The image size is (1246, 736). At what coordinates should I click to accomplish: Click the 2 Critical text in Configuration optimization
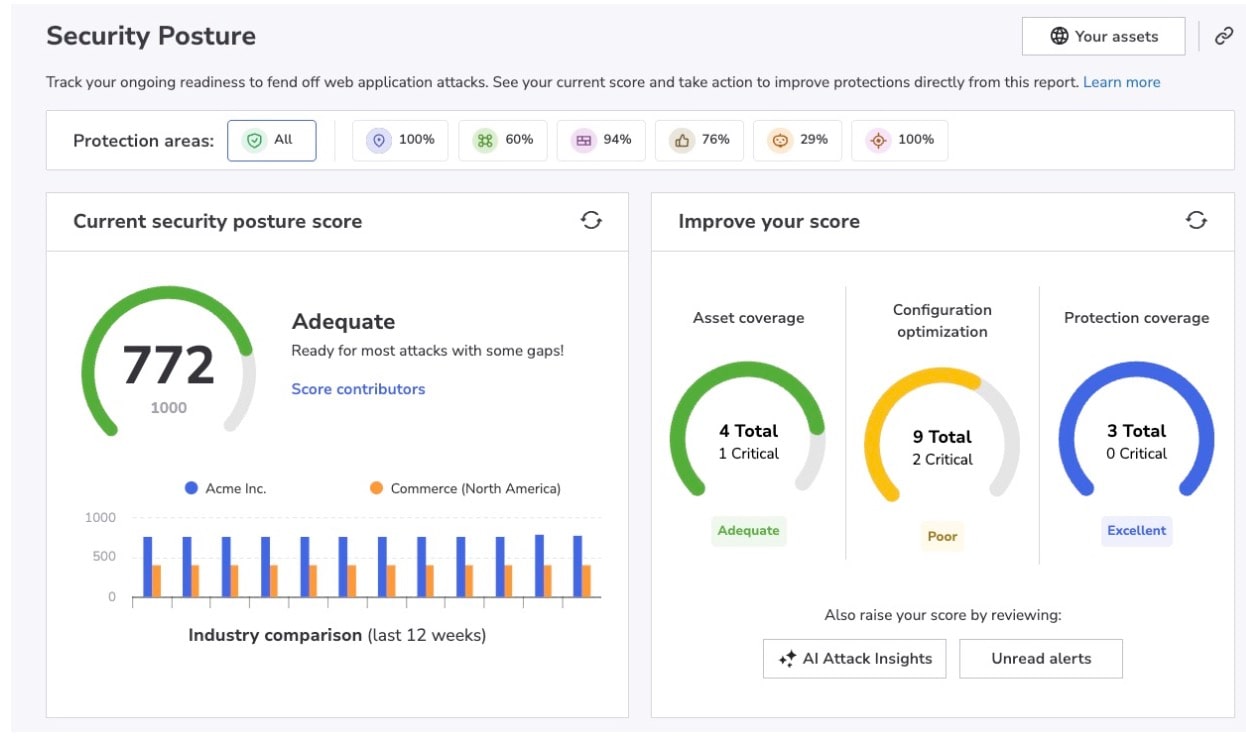942,460
